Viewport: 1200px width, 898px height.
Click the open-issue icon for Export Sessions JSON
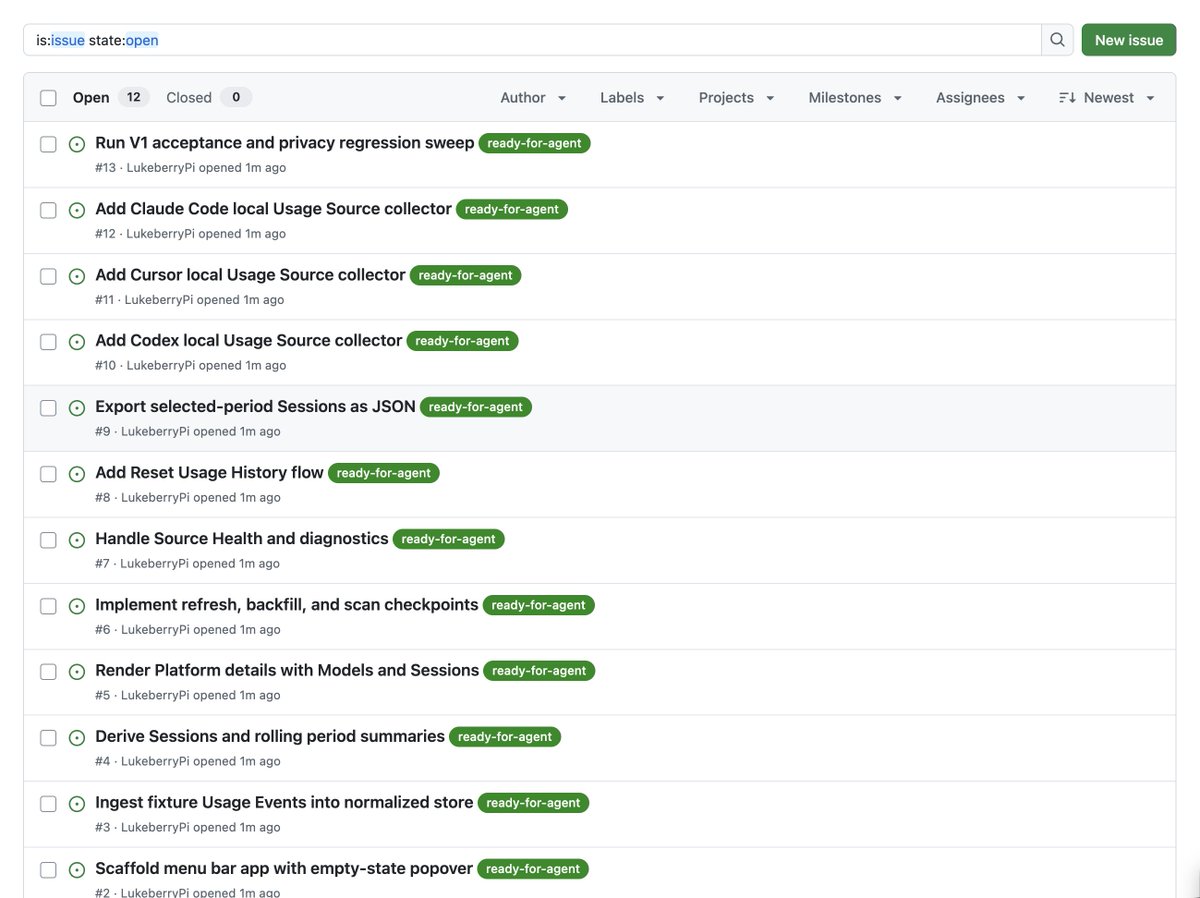pos(77,408)
